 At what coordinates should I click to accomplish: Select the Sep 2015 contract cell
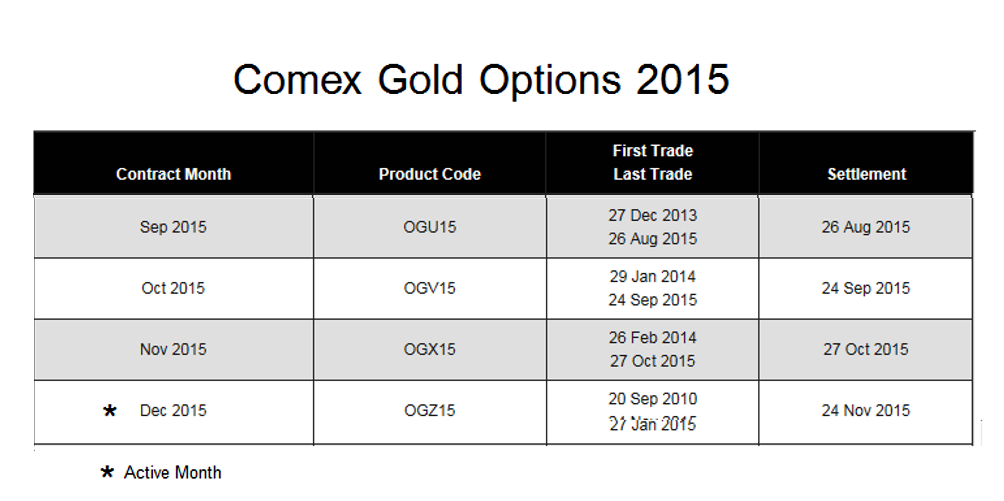pos(174,227)
